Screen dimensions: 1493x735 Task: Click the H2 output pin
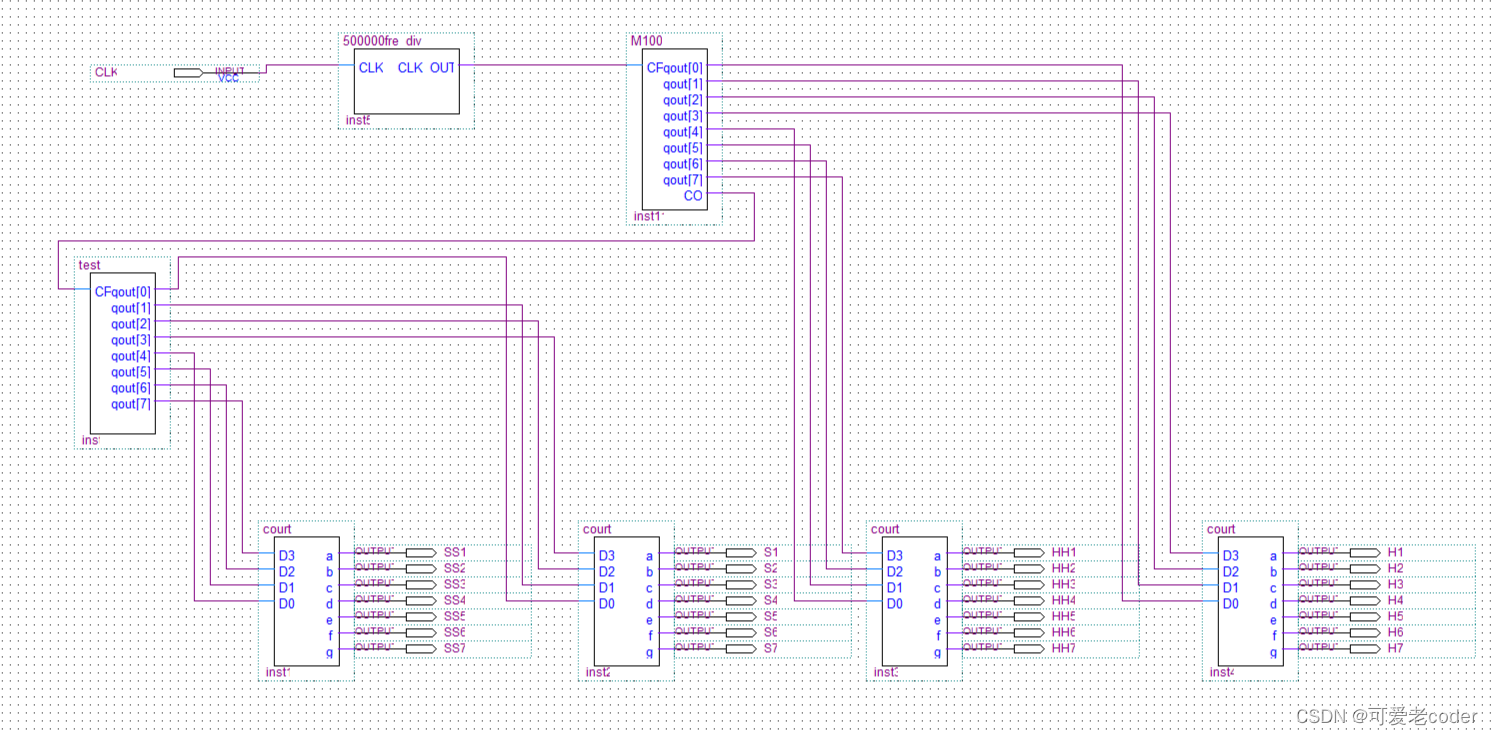point(1365,568)
